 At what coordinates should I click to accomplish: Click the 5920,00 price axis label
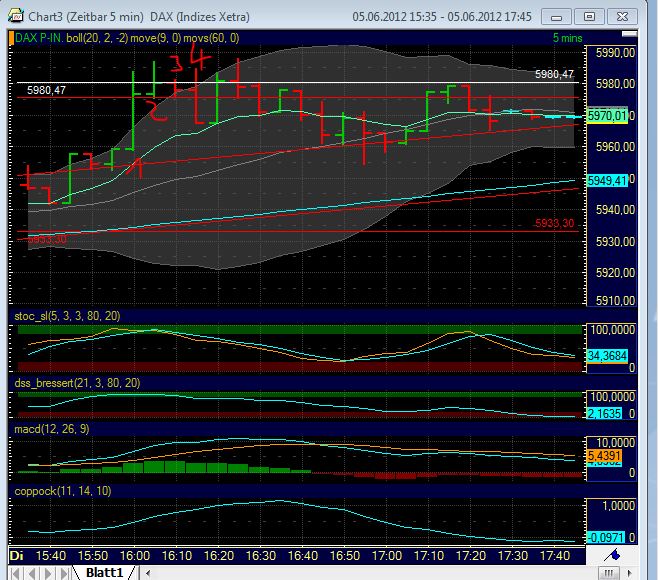[x=615, y=273]
